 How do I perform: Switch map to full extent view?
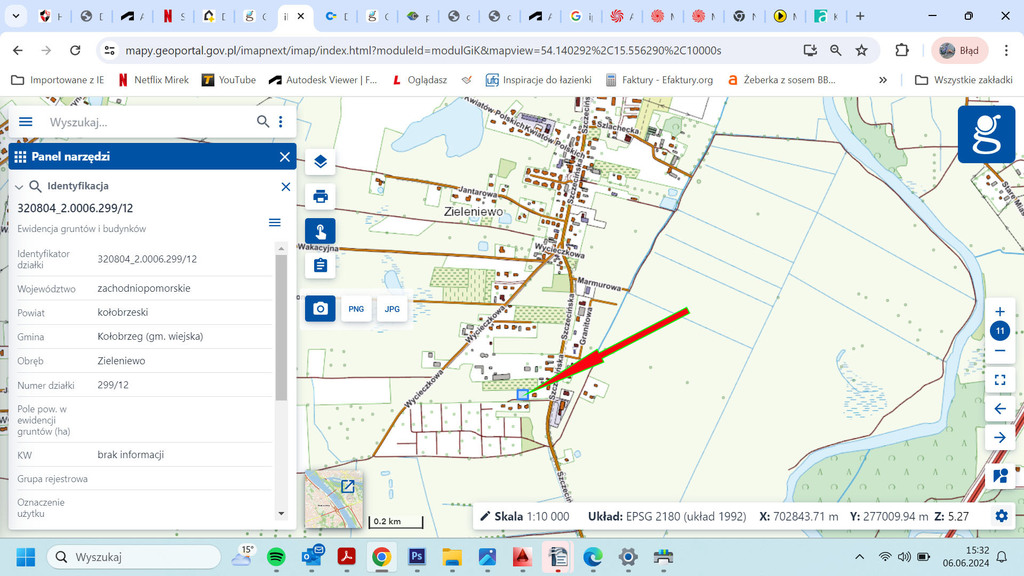pos(1000,380)
